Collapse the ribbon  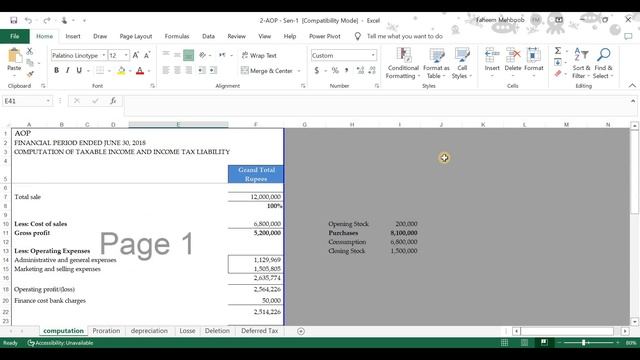click(x=632, y=86)
